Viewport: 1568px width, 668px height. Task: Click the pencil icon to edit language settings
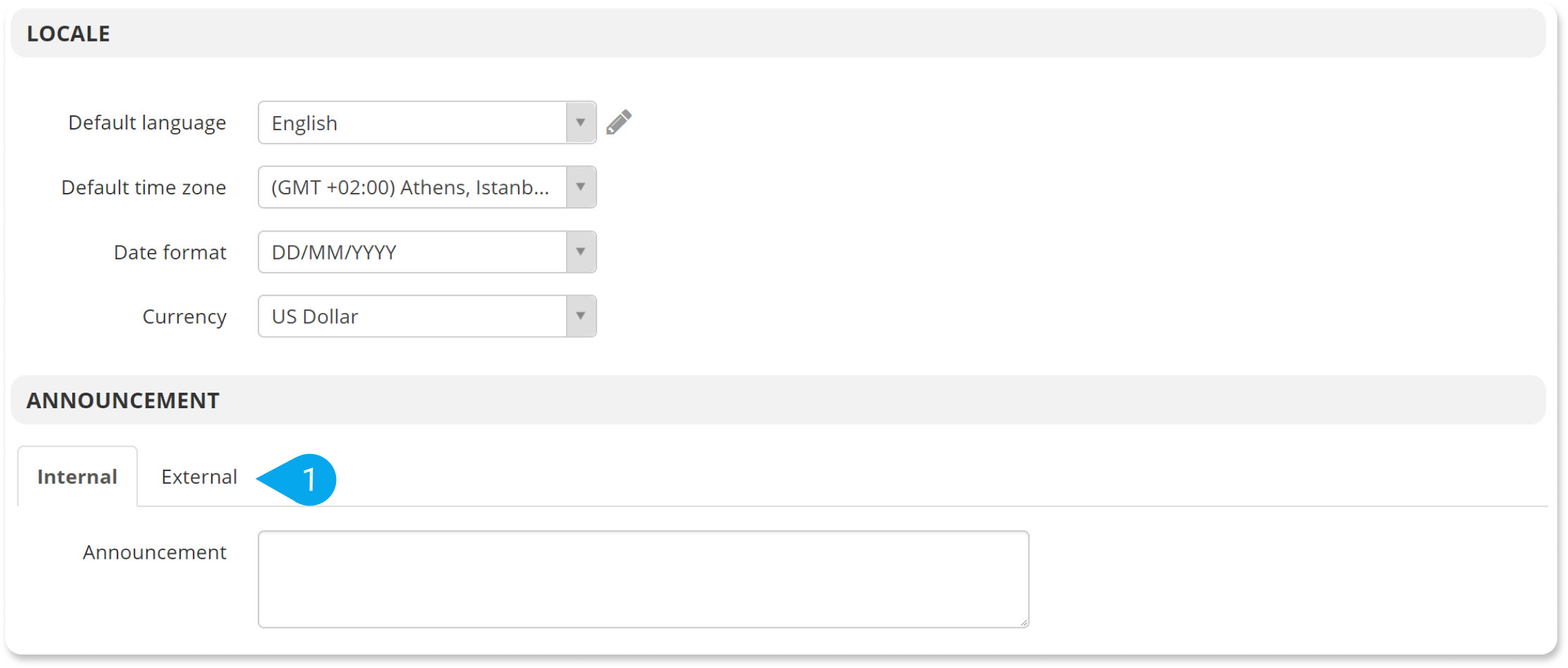point(619,121)
